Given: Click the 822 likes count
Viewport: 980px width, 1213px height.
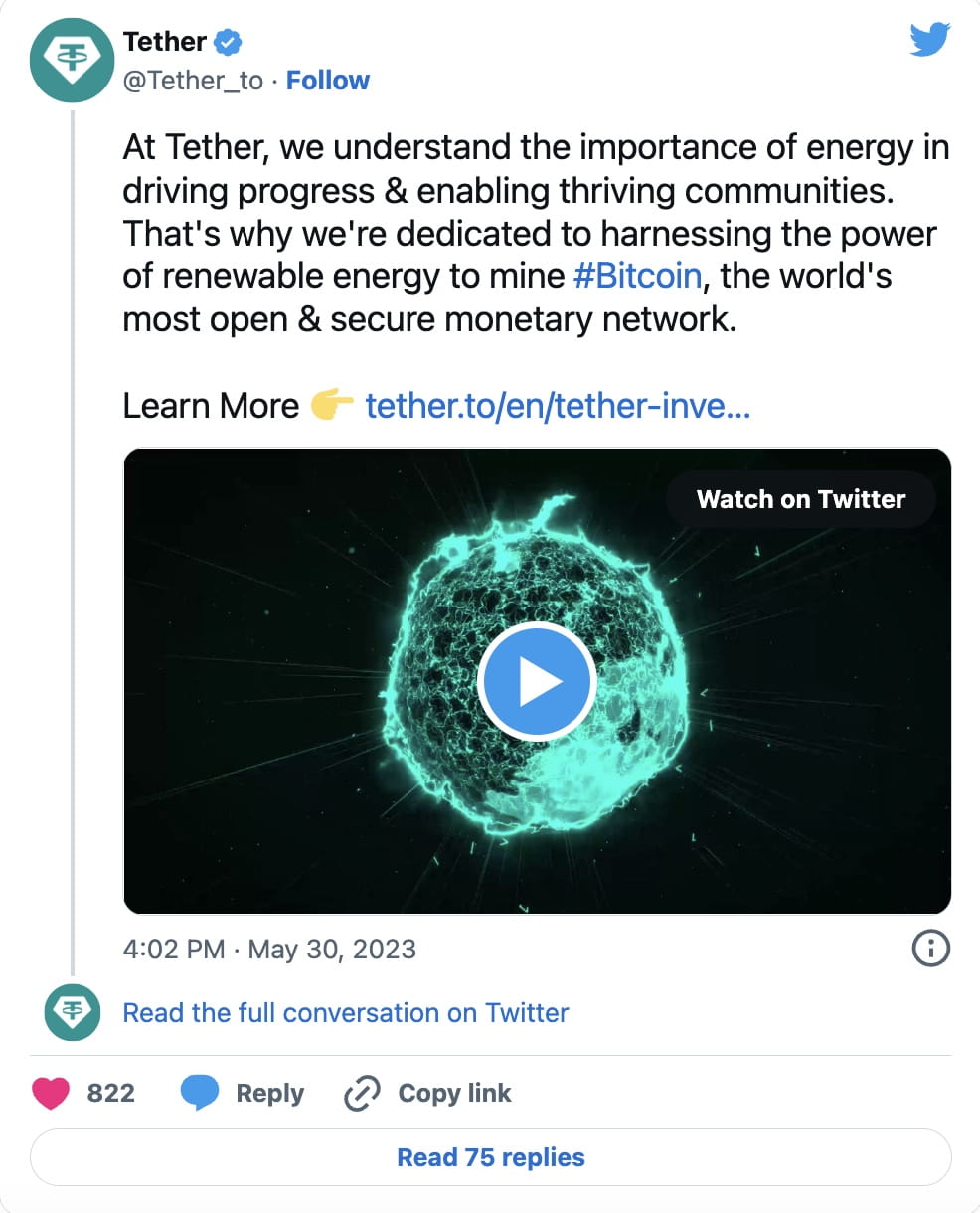Looking at the screenshot, I should tap(112, 1093).
